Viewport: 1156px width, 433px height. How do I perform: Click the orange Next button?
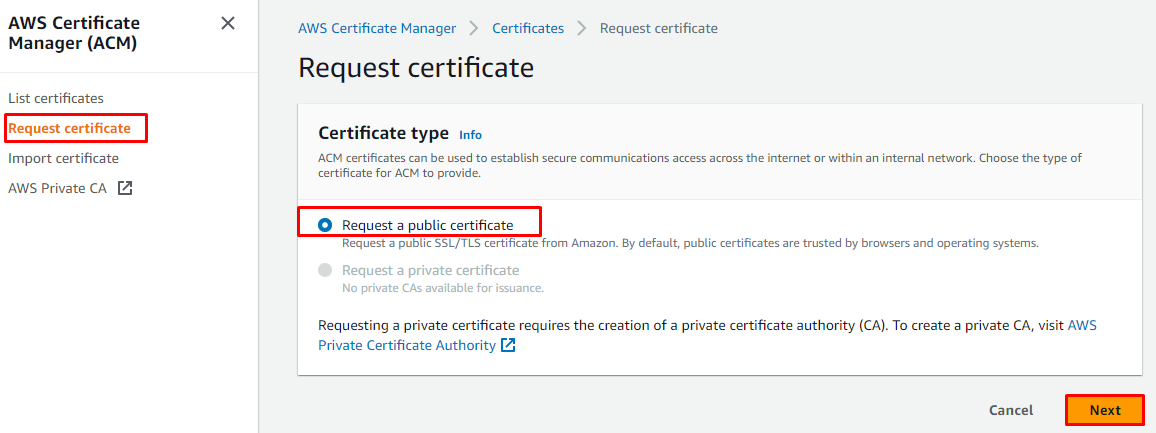click(x=1105, y=410)
